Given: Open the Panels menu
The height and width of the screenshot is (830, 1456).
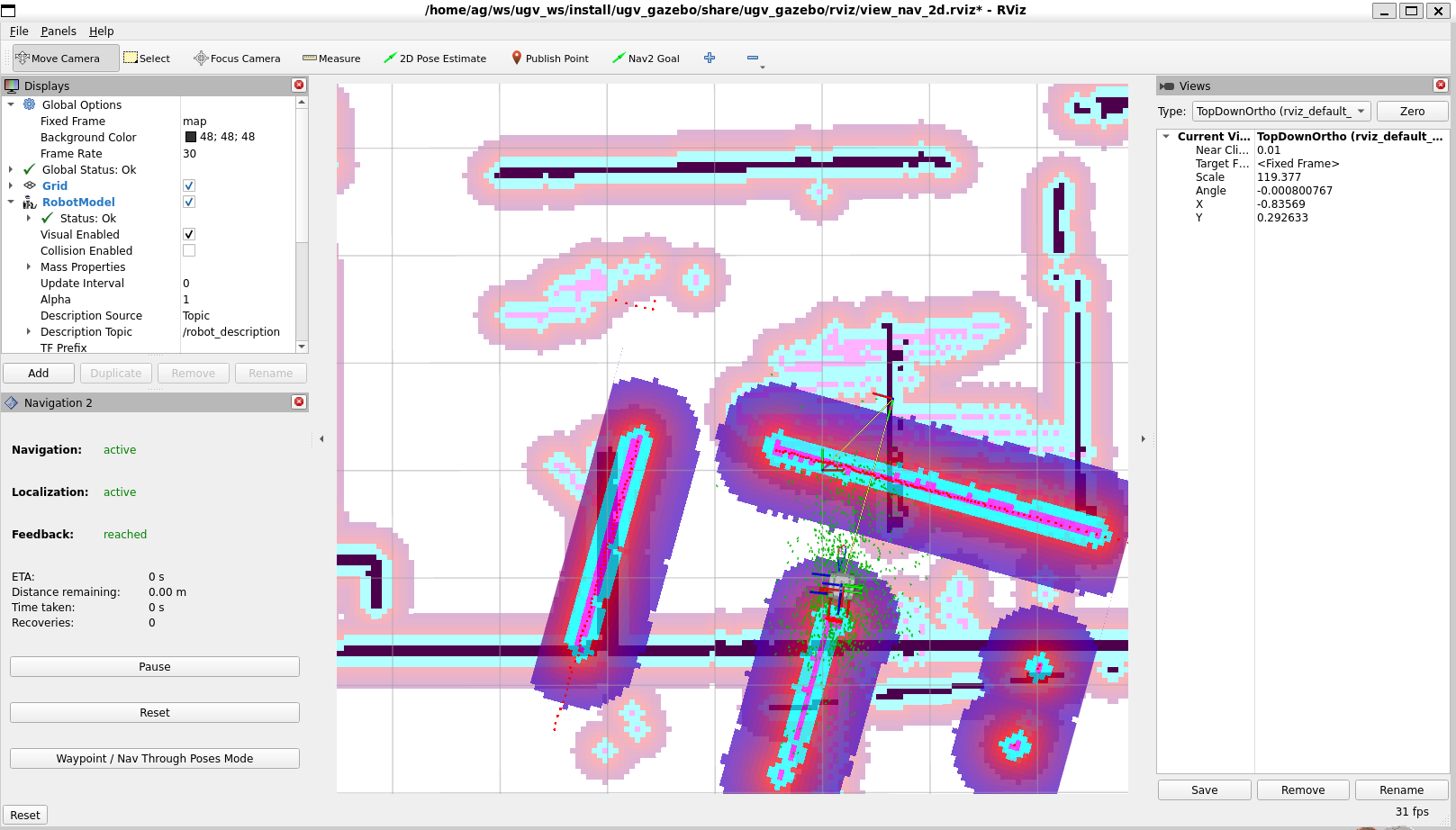Looking at the screenshot, I should click(x=59, y=31).
